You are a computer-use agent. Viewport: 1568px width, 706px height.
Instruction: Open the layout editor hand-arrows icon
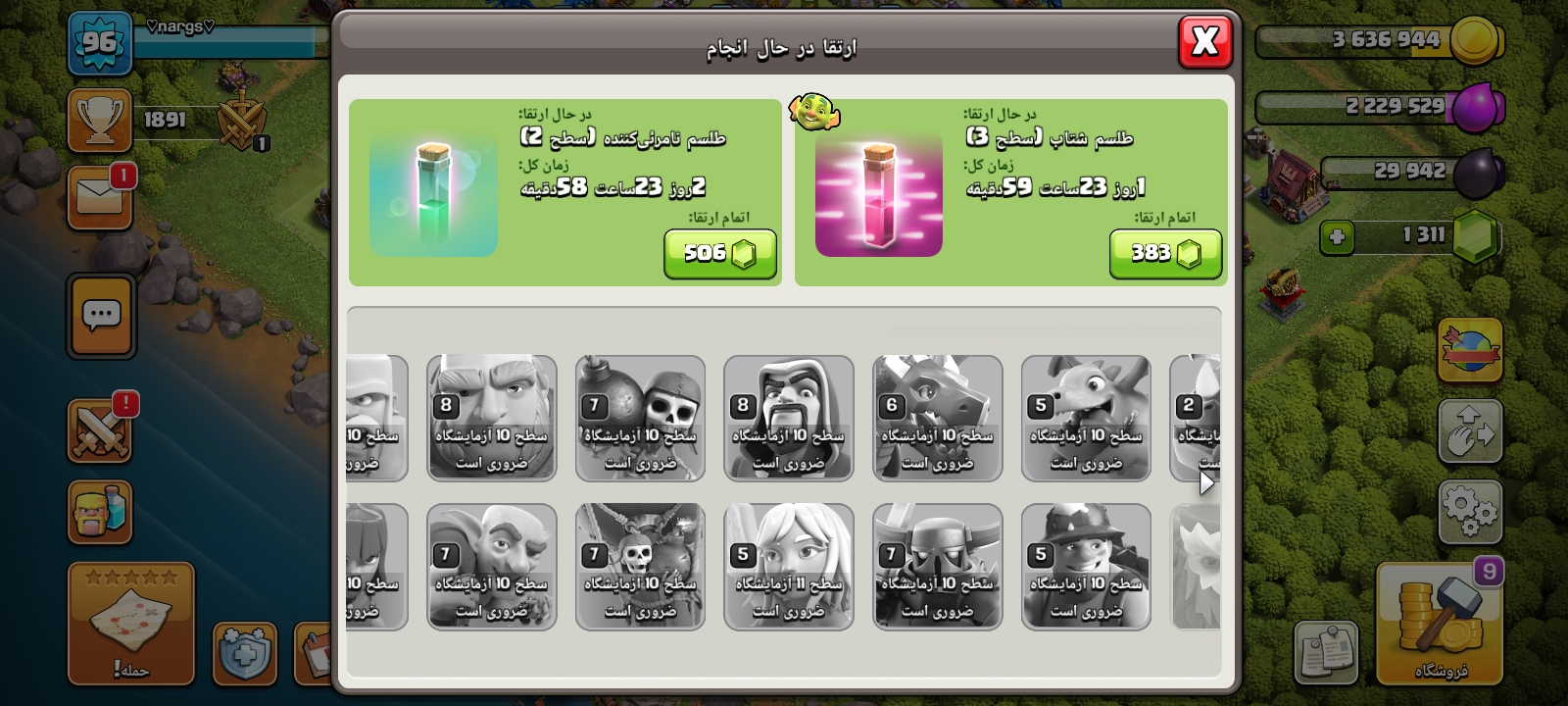pyautogui.click(x=1470, y=431)
